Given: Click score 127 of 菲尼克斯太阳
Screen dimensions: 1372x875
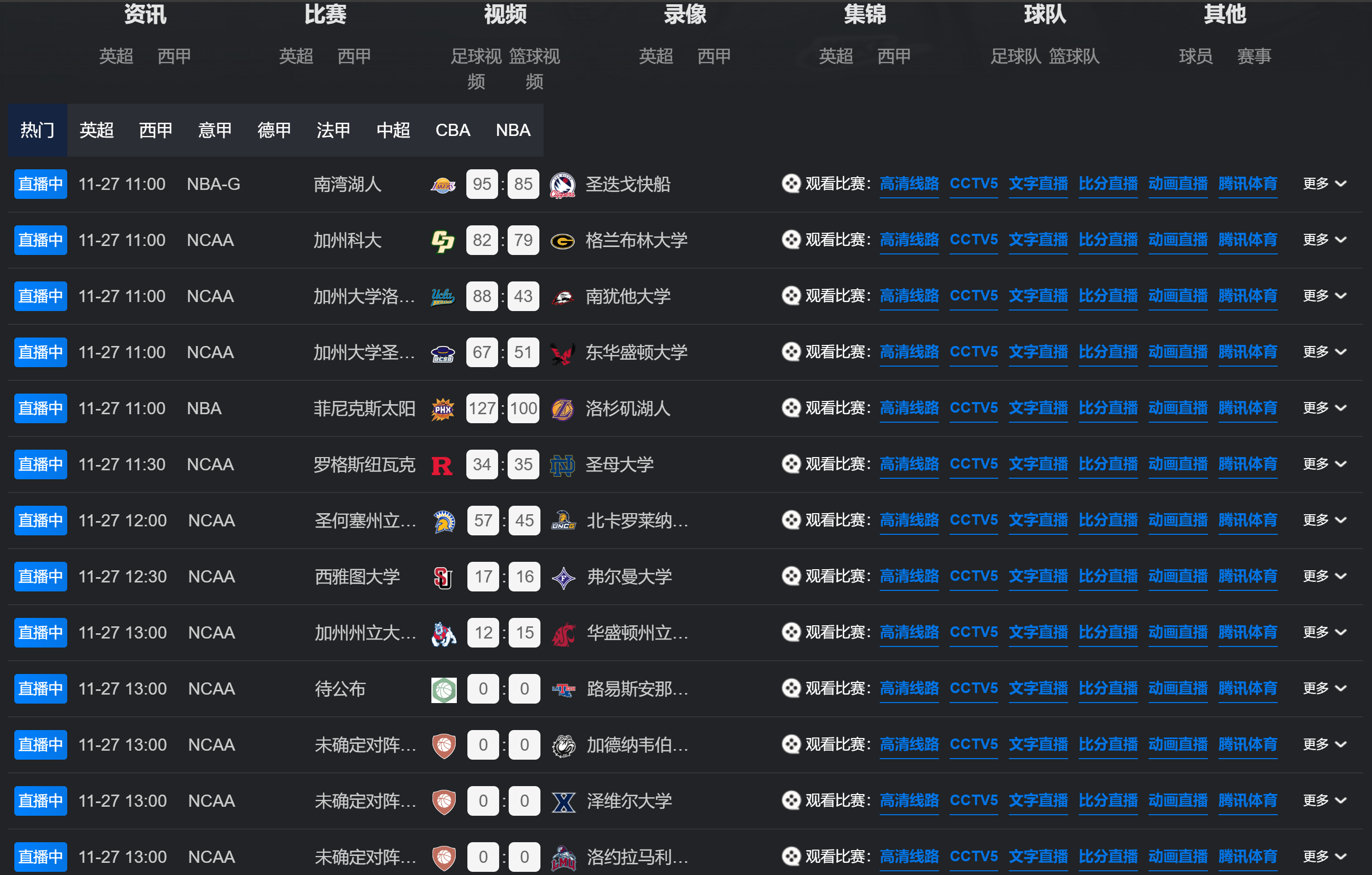Looking at the screenshot, I should pos(482,408).
